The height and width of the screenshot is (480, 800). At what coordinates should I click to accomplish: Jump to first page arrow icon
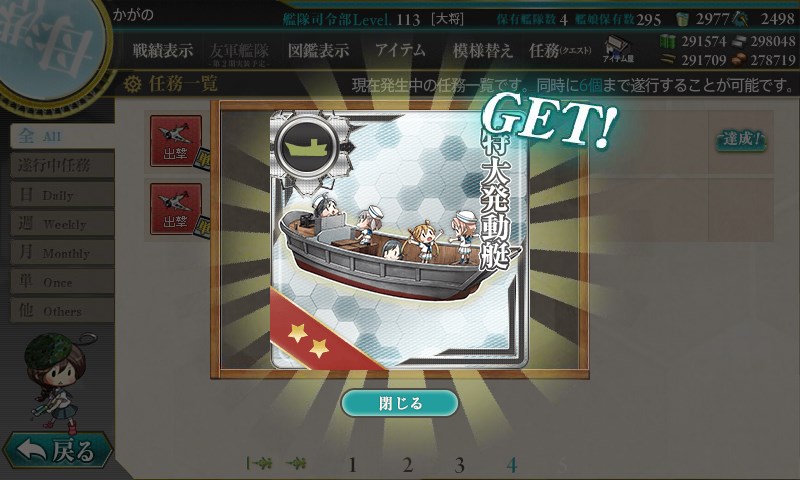point(259,464)
